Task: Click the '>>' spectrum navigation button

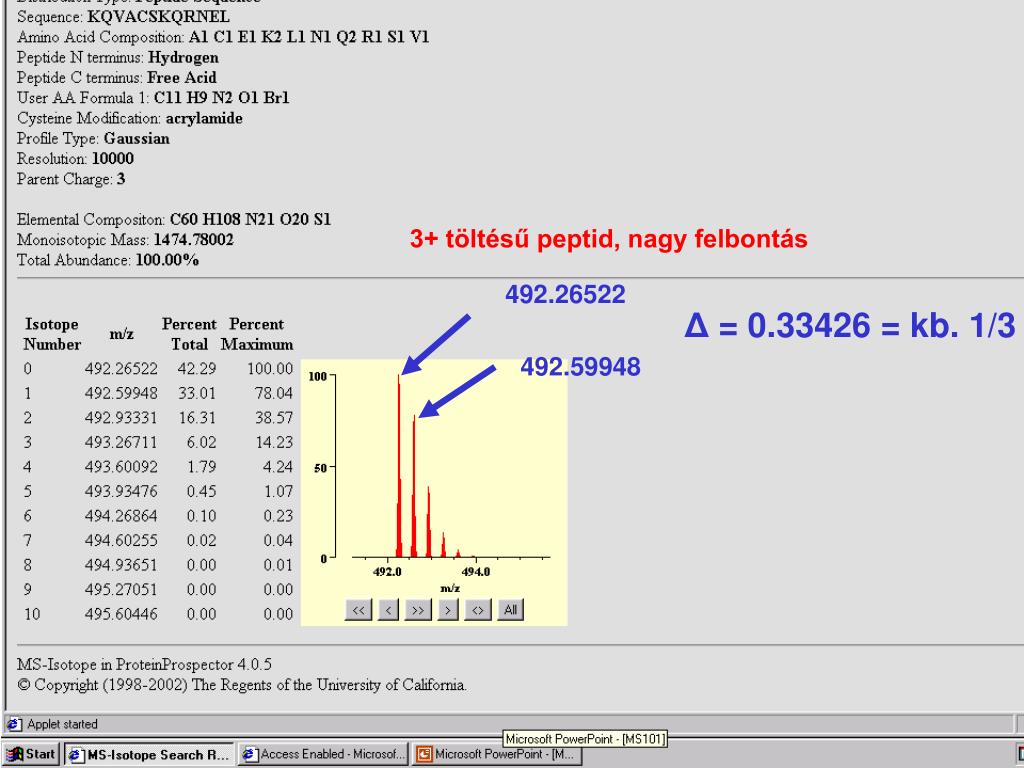Action: click(x=418, y=610)
